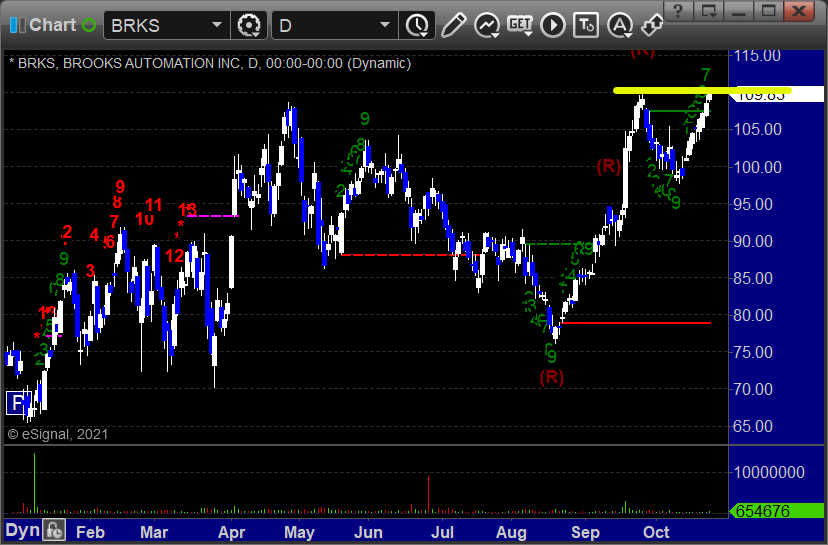Maximize the chart window
The width and height of the screenshot is (828, 545).
click(x=768, y=11)
